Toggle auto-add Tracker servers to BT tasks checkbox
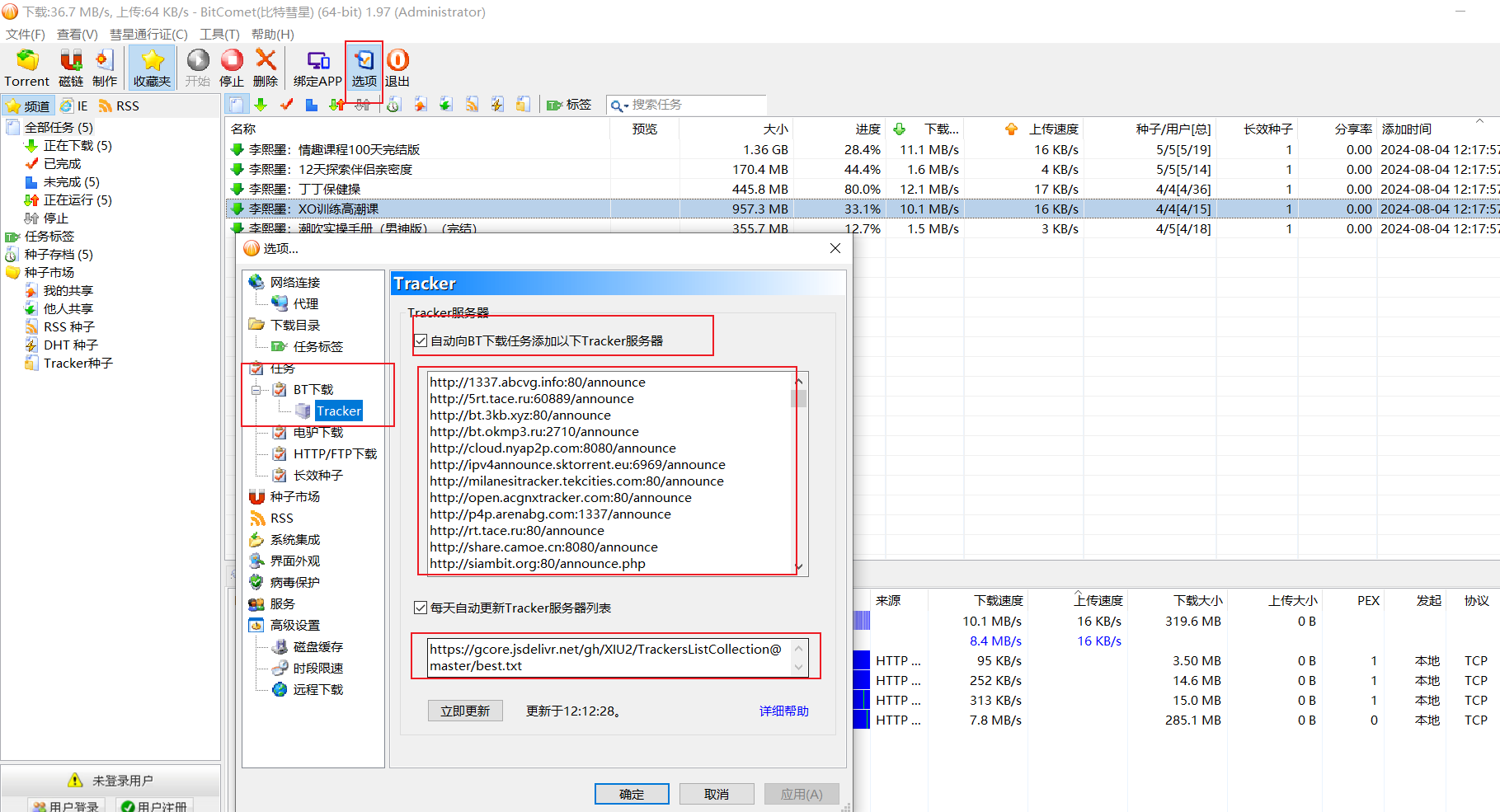This screenshot has height=812, width=1500. 421,340
